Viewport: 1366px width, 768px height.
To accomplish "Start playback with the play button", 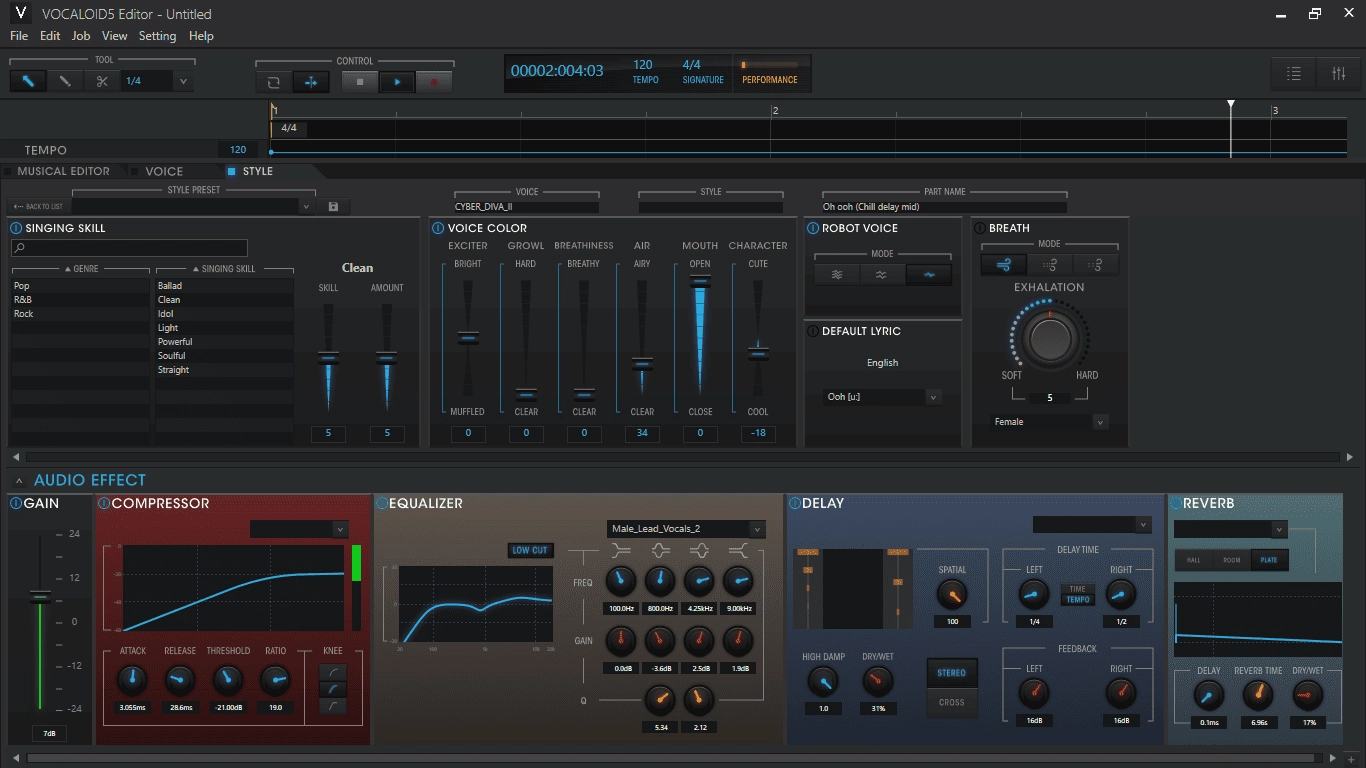I will (397, 82).
